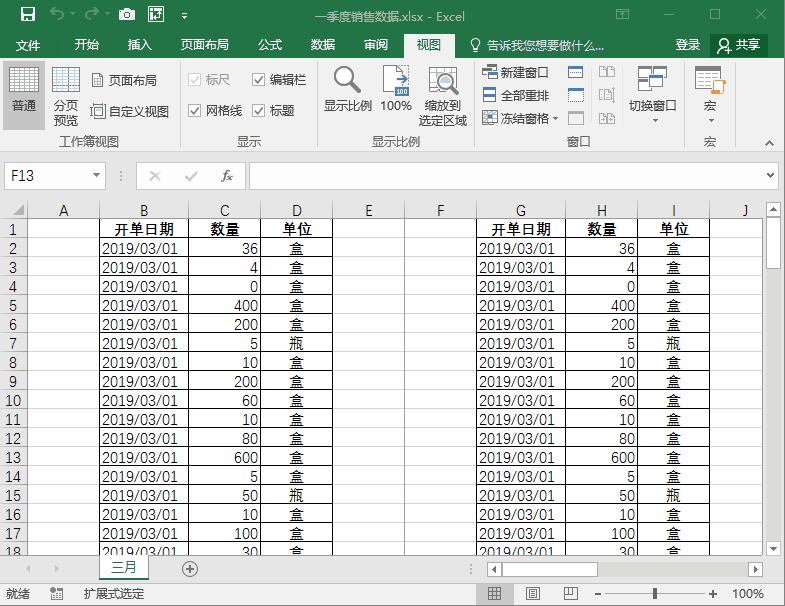Toggle the Gridlines (网格线) checkbox
The width and height of the screenshot is (785, 606).
click(x=195, y=111)
